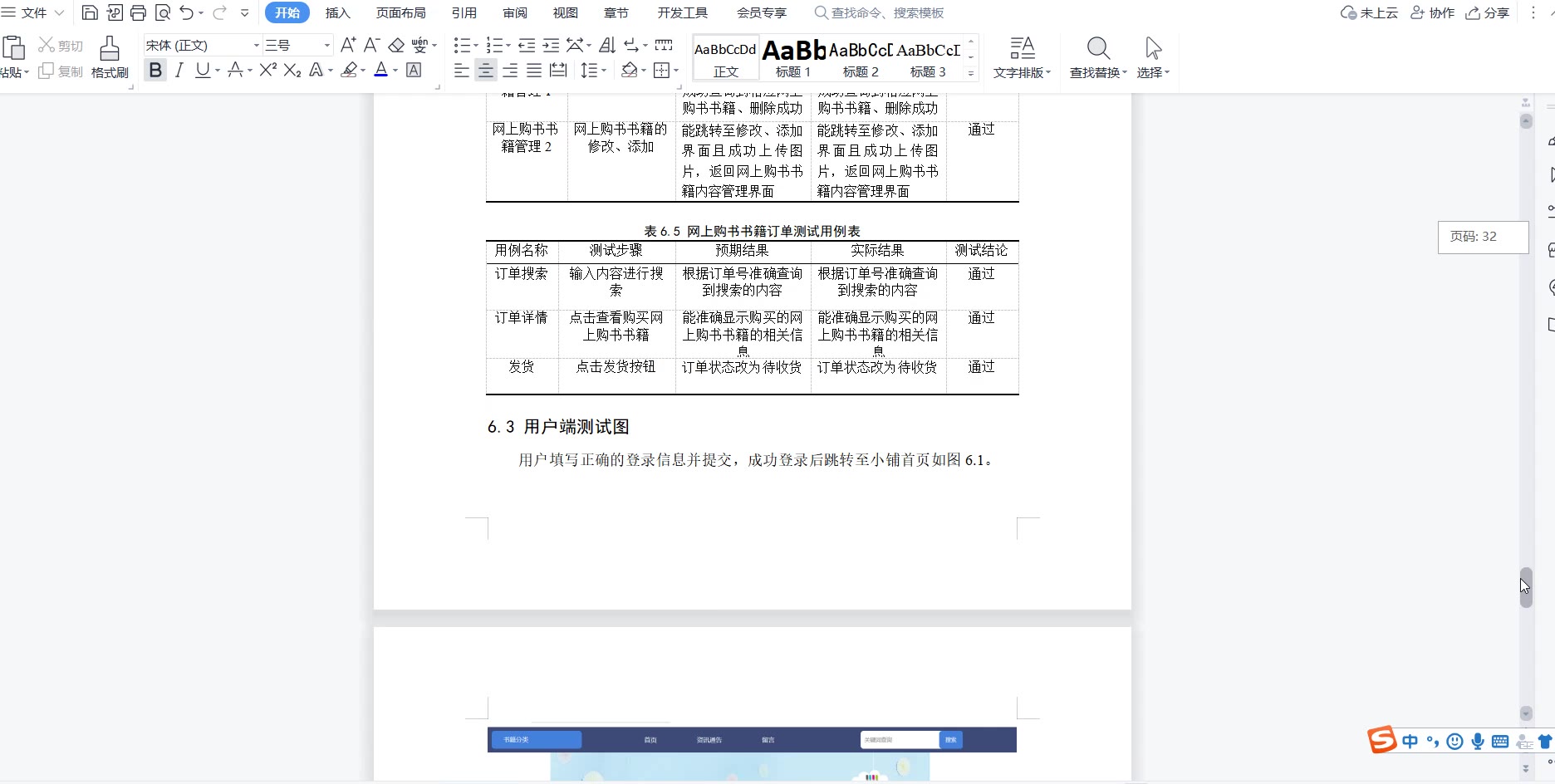Toggle Italic formatting

179,71
